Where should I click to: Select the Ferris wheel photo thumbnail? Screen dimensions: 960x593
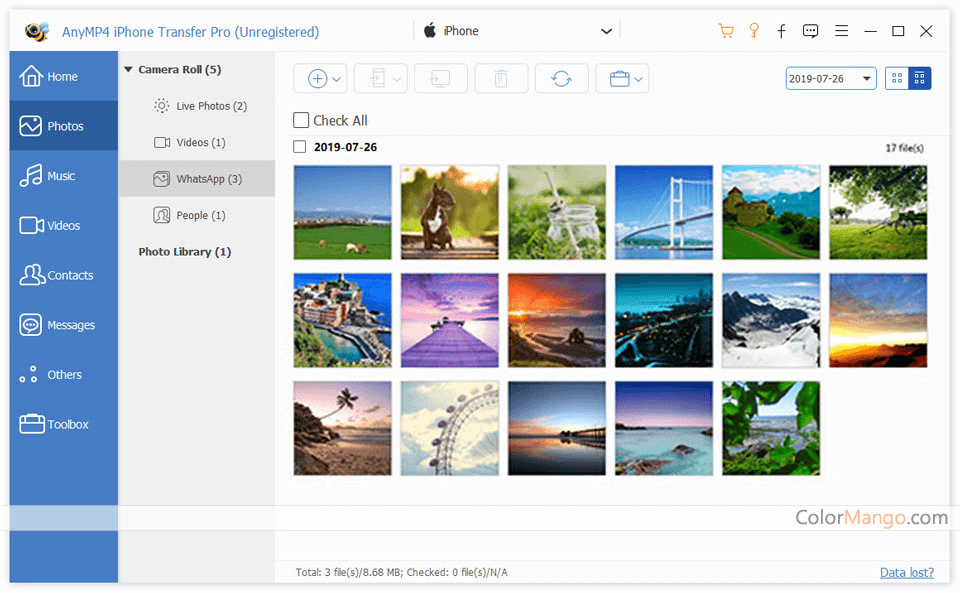[449, 428]
